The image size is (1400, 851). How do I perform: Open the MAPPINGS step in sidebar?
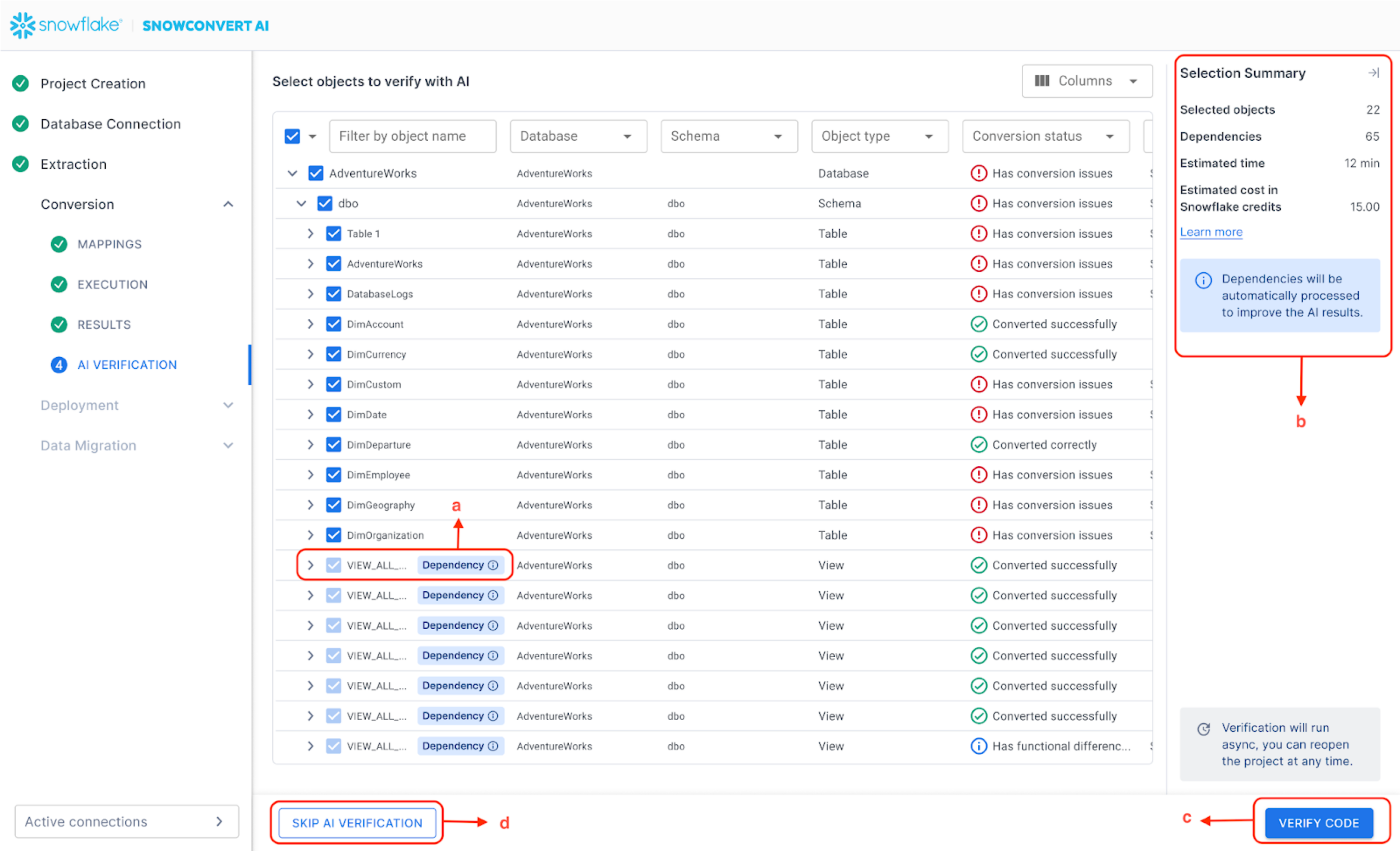pyautogui.click(x=109, y=244)
